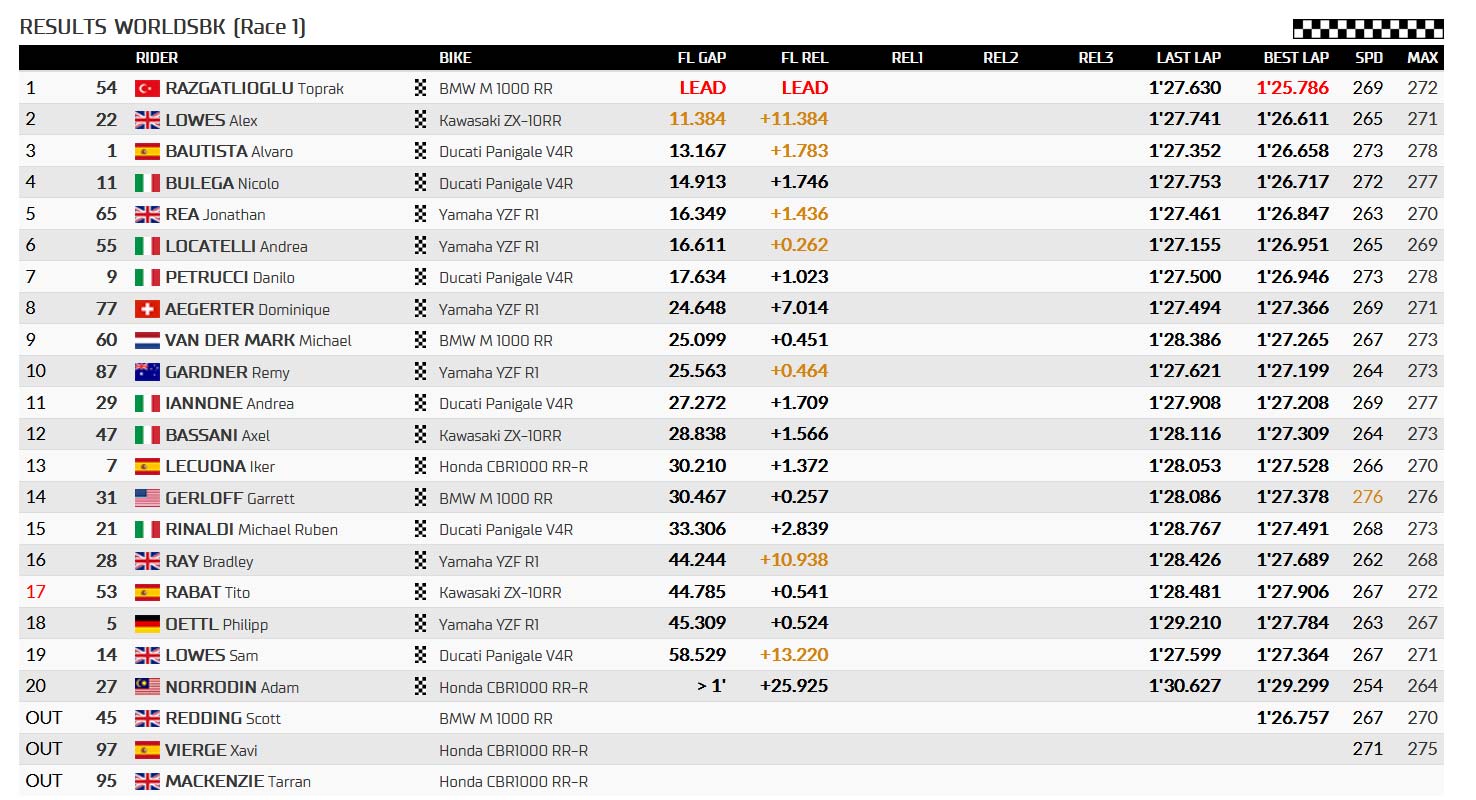The width and height of the screenshot is (1476, 800).
Task: Click the UK flag next to Alex Lowes
Action: coord(147,120)
